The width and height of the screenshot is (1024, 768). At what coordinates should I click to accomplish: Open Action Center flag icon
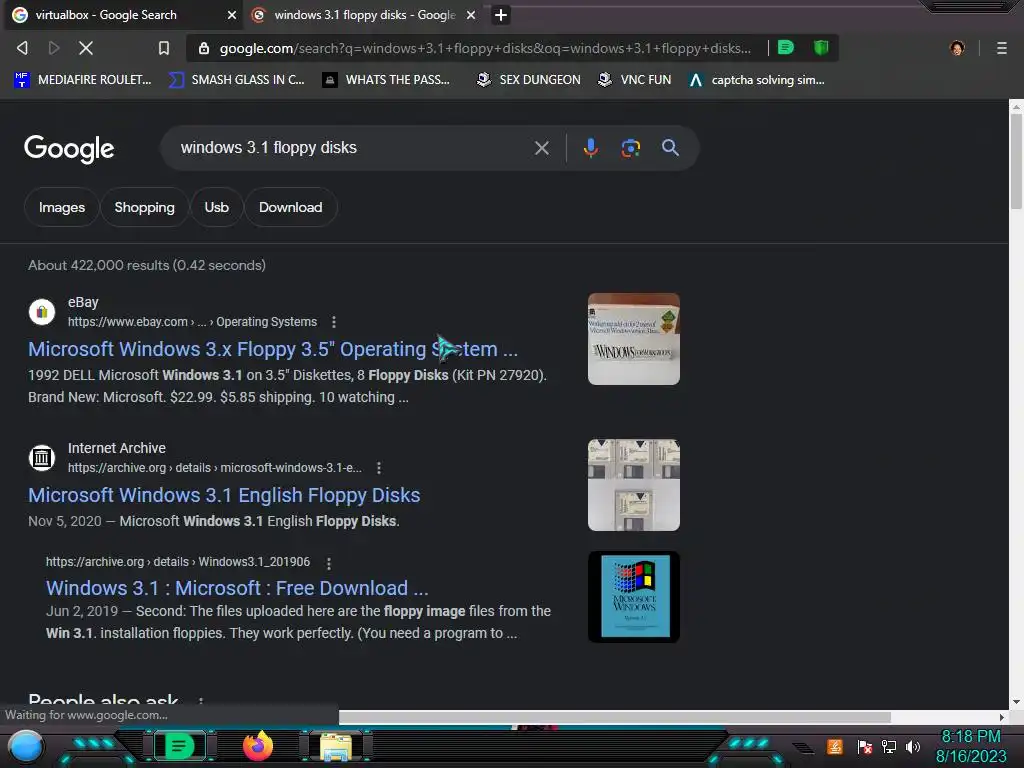(865, 747)
